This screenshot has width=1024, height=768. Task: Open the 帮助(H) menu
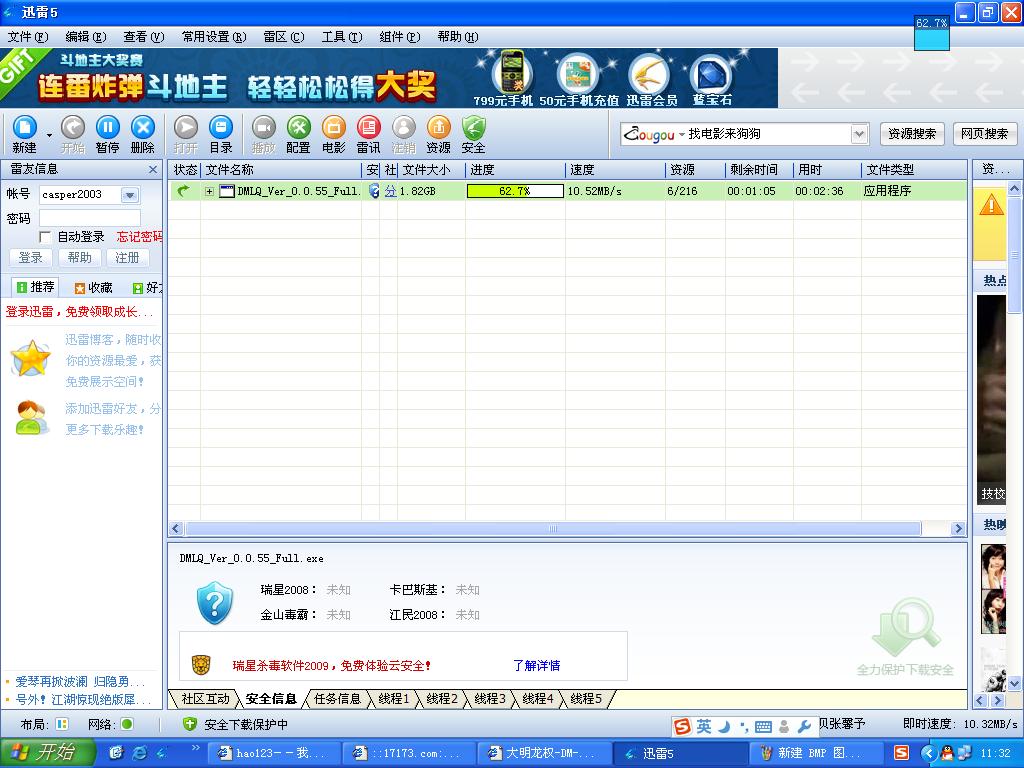(x=458, y=37)
